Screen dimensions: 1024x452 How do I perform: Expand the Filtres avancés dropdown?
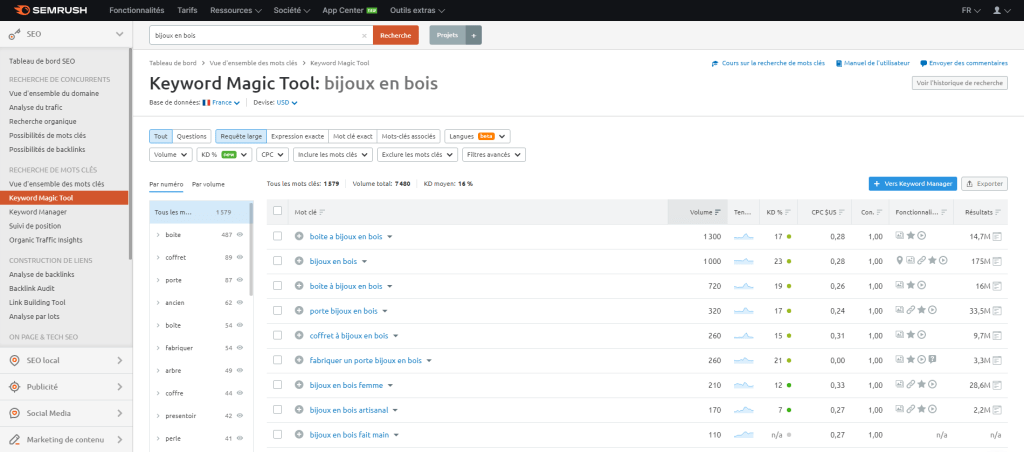click(497, 155)
